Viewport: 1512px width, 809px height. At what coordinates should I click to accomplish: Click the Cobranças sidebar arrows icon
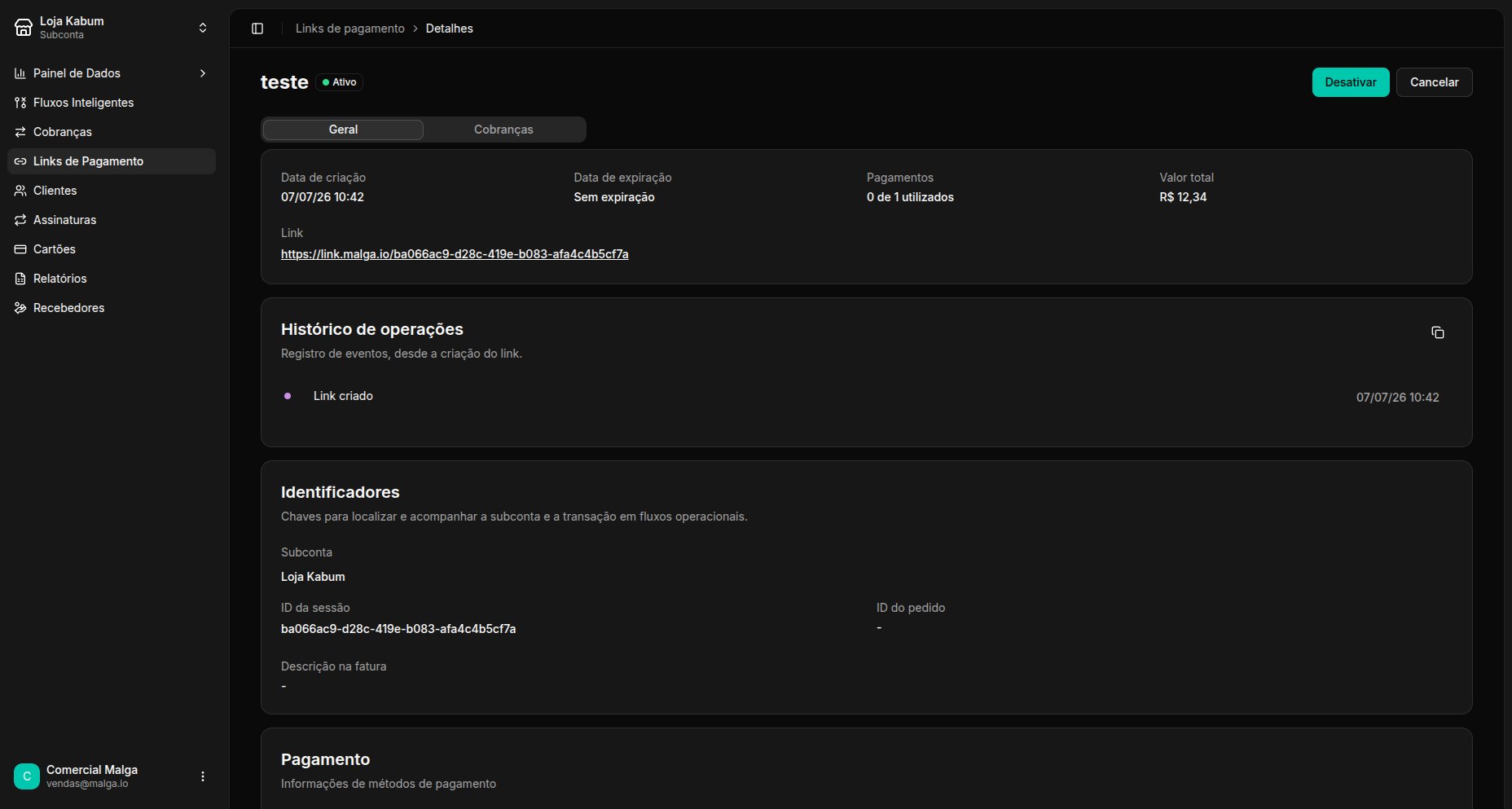coord(20,132)
